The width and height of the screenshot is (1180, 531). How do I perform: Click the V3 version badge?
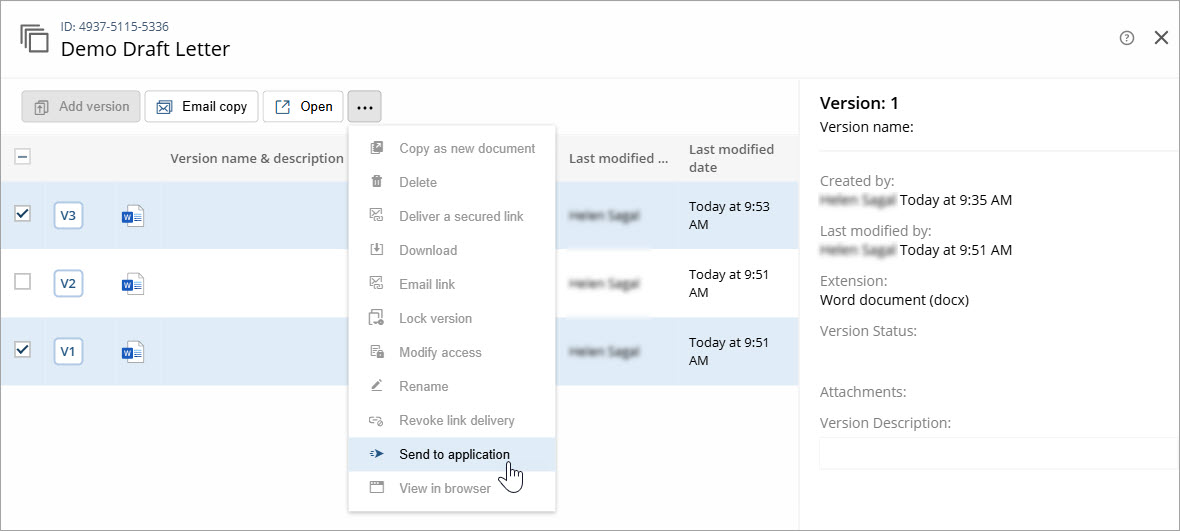(x=68, y=216)
